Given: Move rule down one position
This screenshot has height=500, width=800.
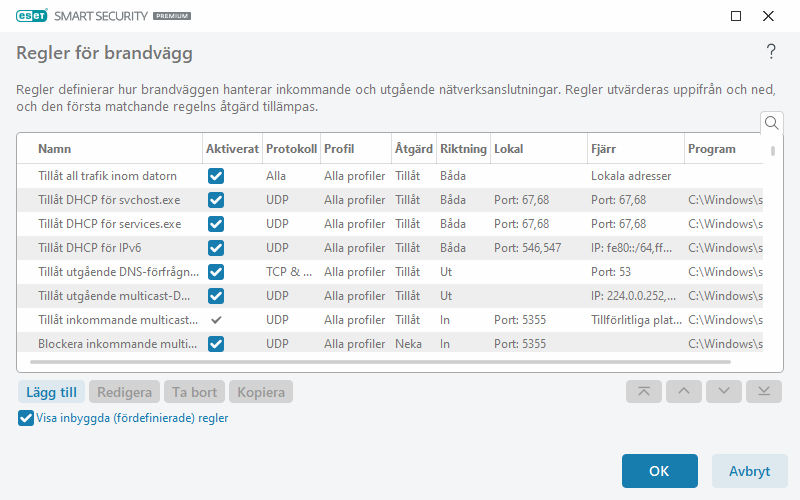Looking at the screenshot, I should click(723, 391).
